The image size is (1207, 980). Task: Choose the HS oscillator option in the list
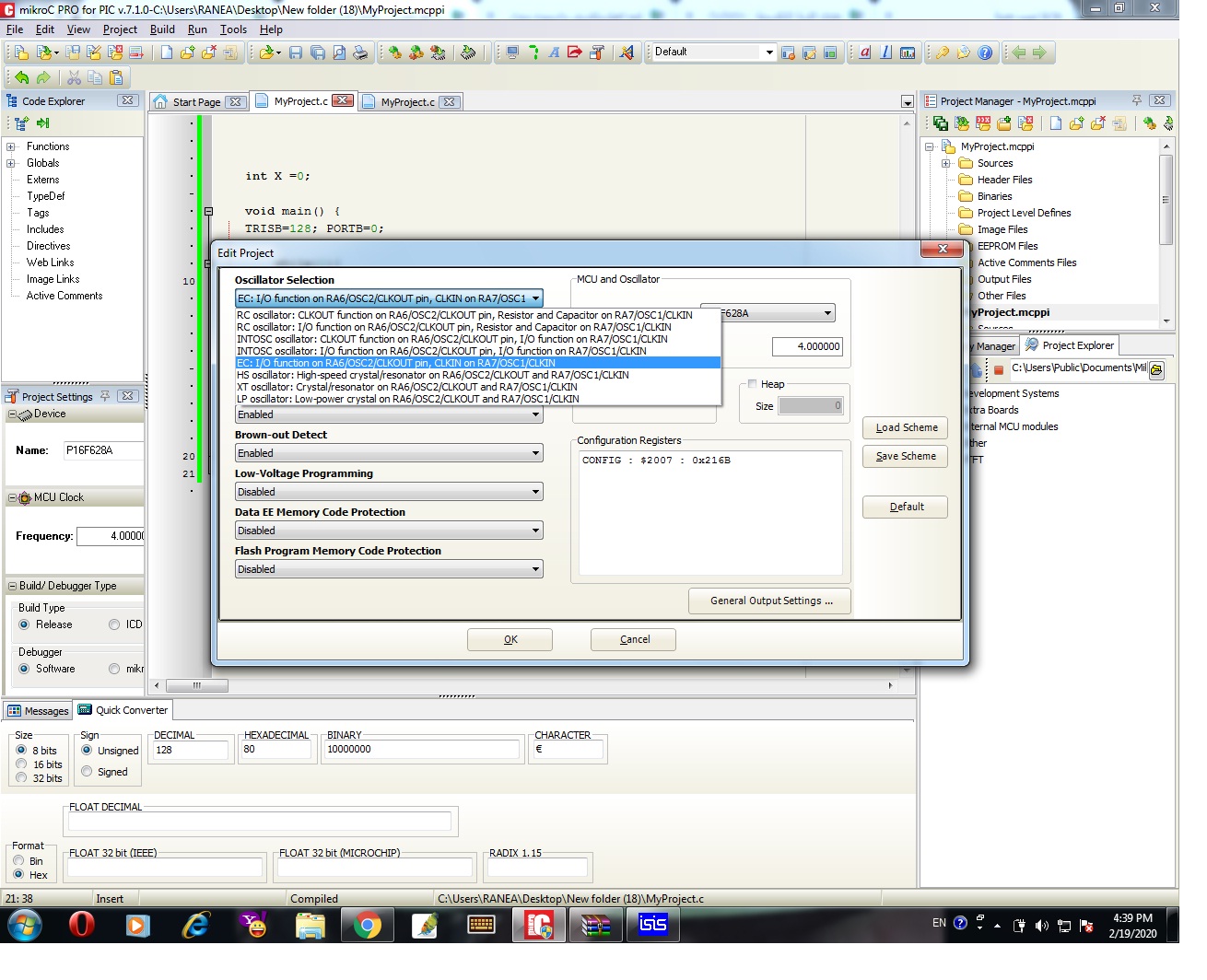[478, 375]
